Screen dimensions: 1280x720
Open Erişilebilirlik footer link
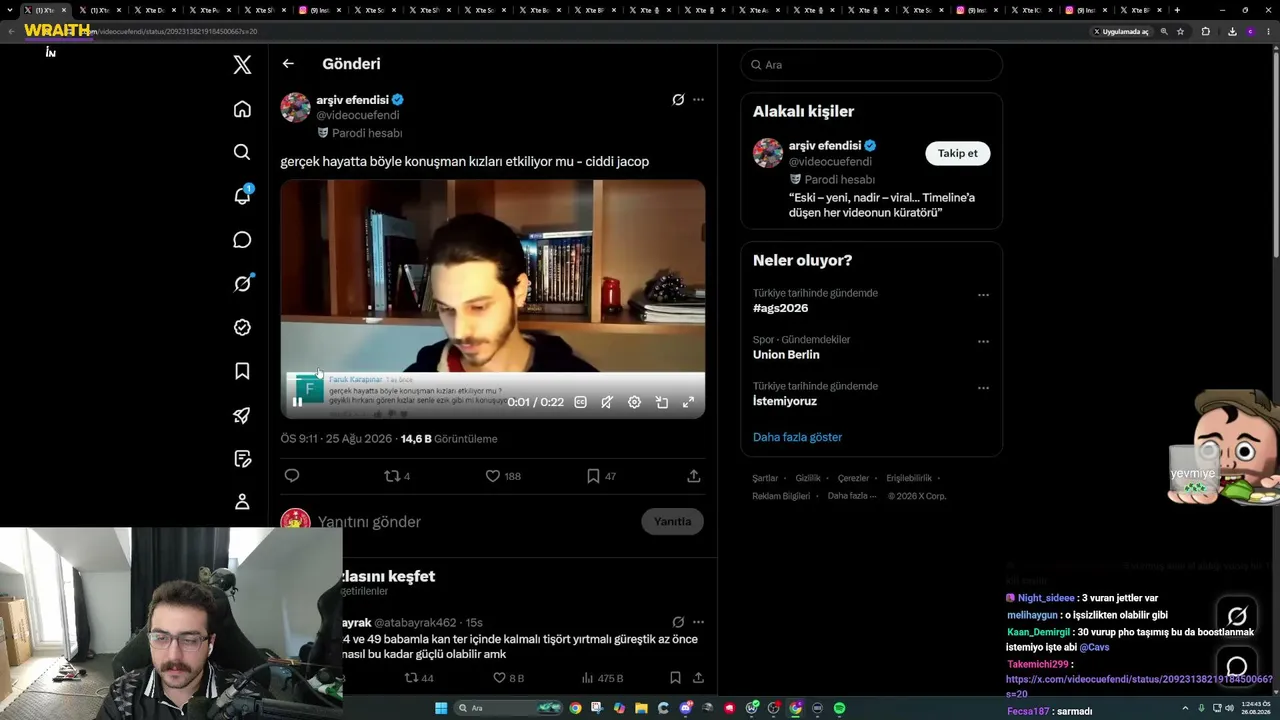click(909, 478)
